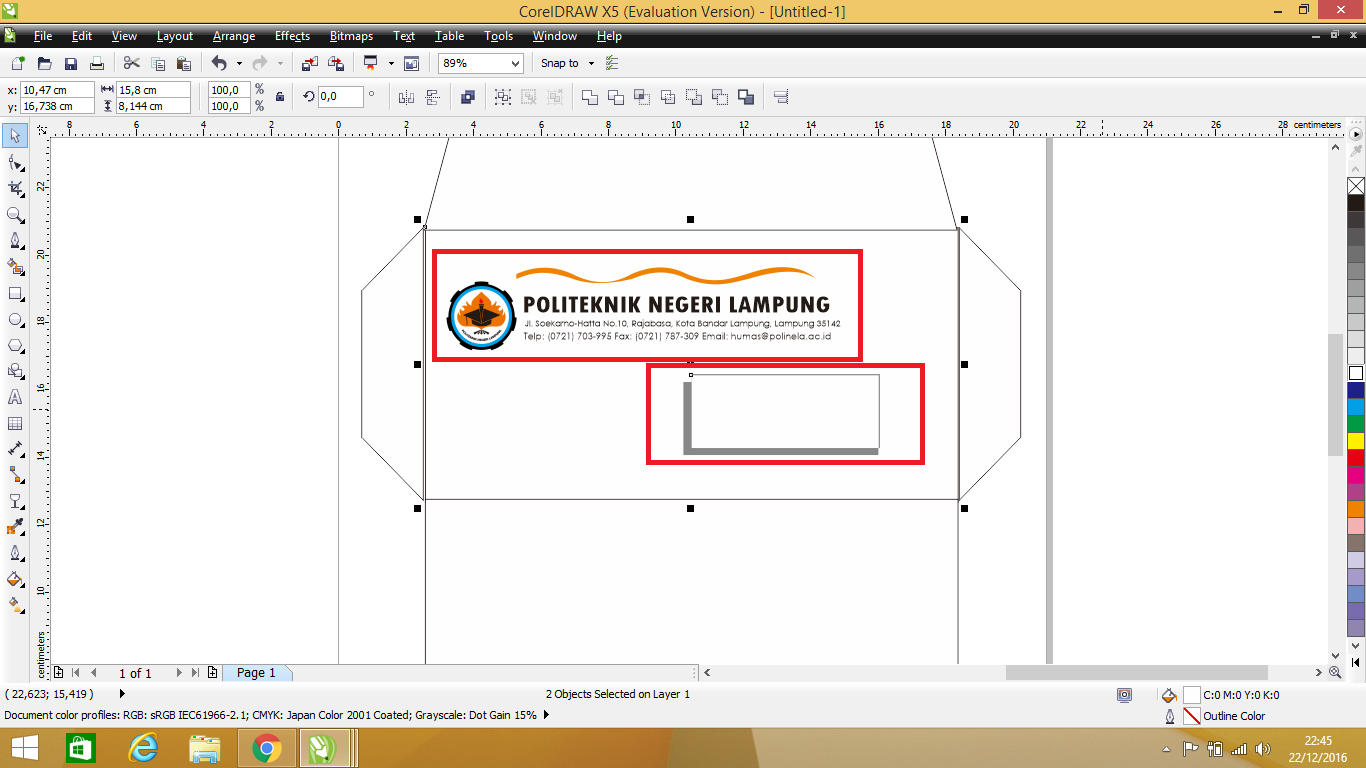Launch Internet Explorer from the taskbar
This screenshot has width=1366, height=768.
tap(143, 748)
